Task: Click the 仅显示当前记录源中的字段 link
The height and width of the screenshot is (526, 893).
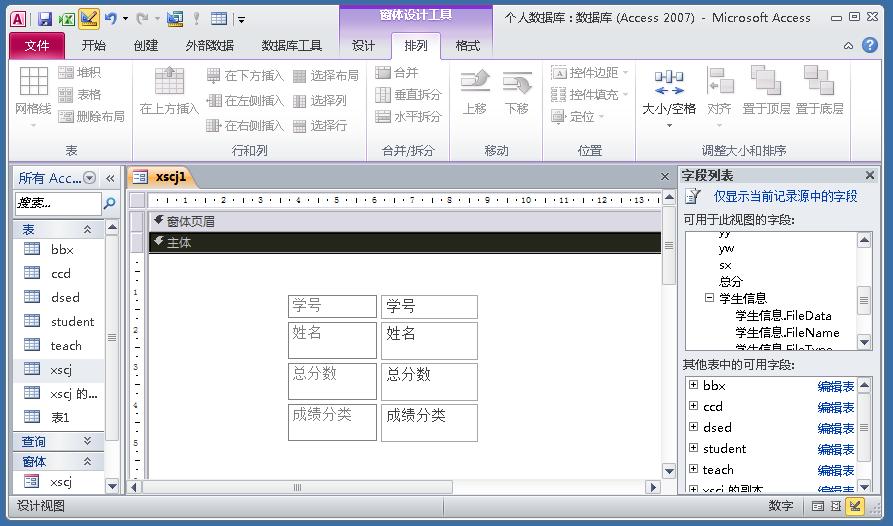Action: (x=785, y=197)
